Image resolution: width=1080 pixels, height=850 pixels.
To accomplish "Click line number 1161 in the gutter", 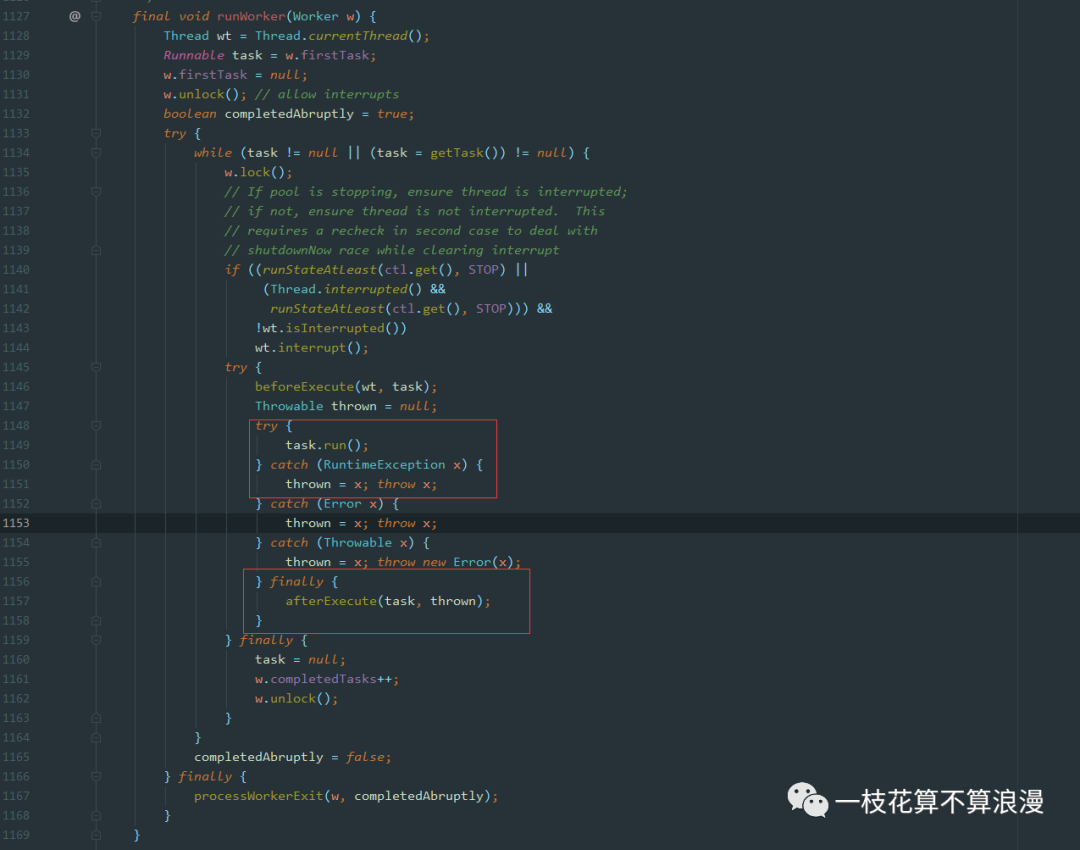I will point(16,679).
